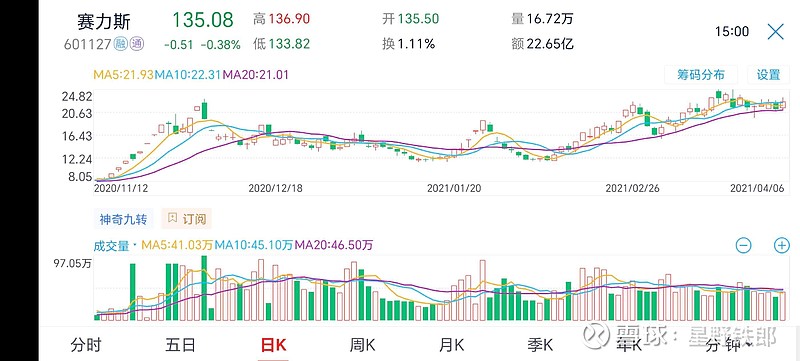Image resolution: width=800 pixels, height=361 pixels.
Task: Tap the 2020/12/18 date axis label
Action: (x=276, y=188)
